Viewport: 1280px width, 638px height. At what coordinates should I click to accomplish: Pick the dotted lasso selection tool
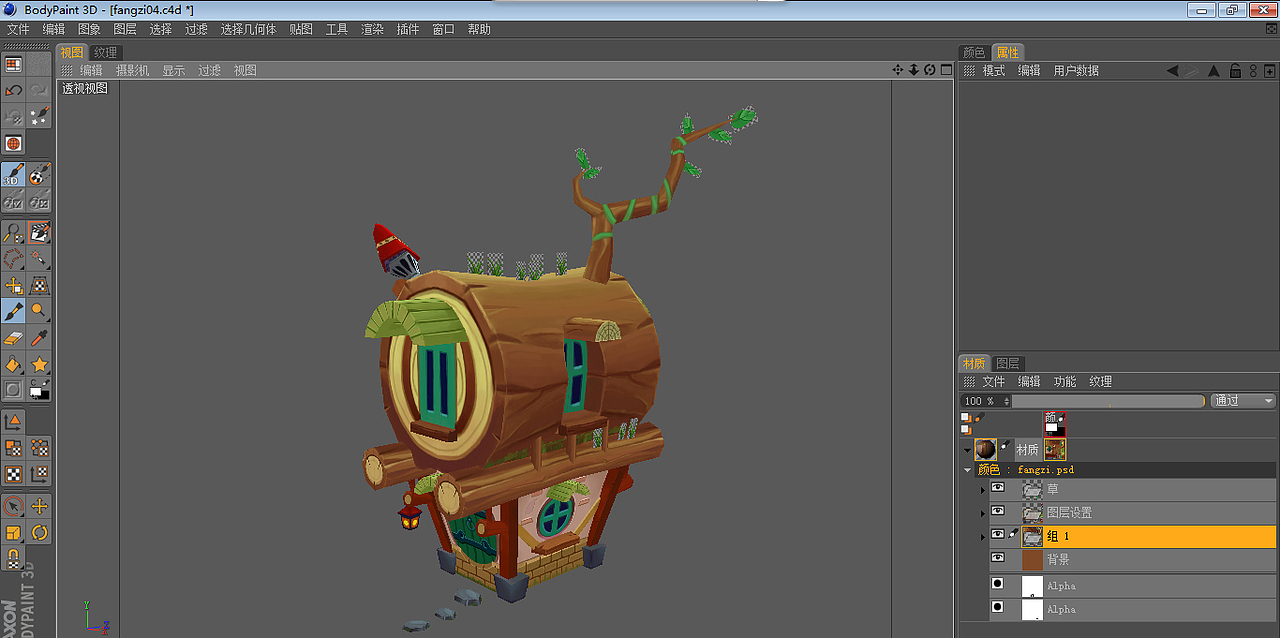tap(13, 259)
